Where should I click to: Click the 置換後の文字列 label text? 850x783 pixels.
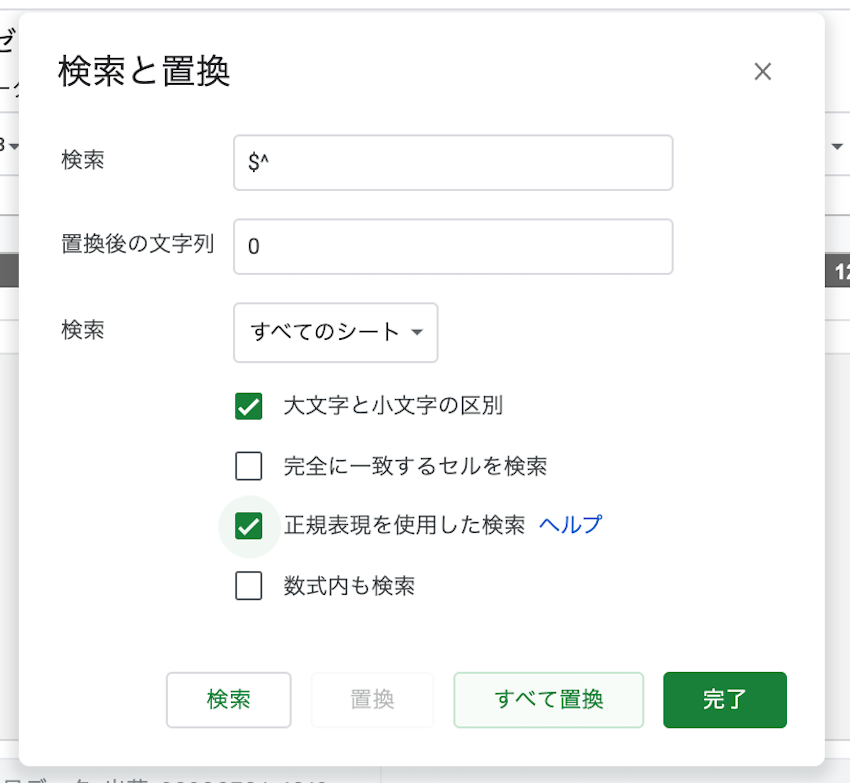pyautogui.click(x=138, y=244)
